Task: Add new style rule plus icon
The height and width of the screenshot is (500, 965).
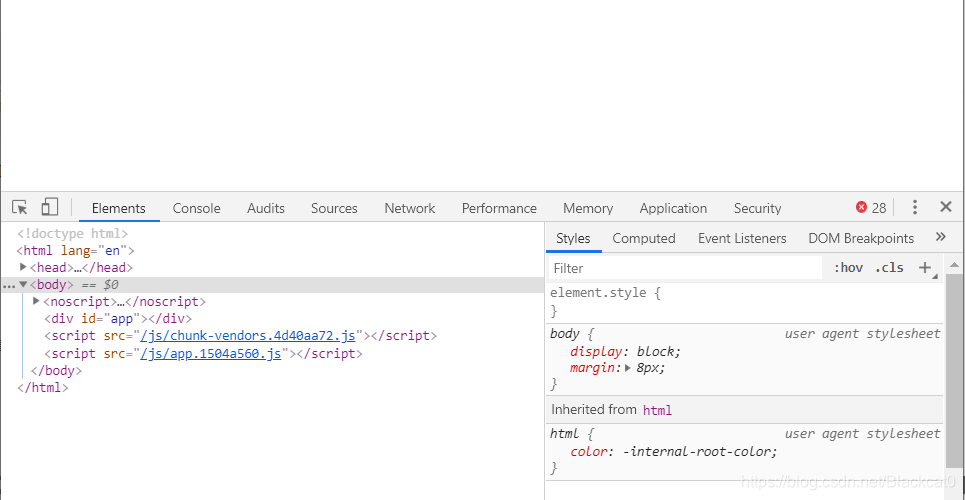Action: click(x=924, y=267)
